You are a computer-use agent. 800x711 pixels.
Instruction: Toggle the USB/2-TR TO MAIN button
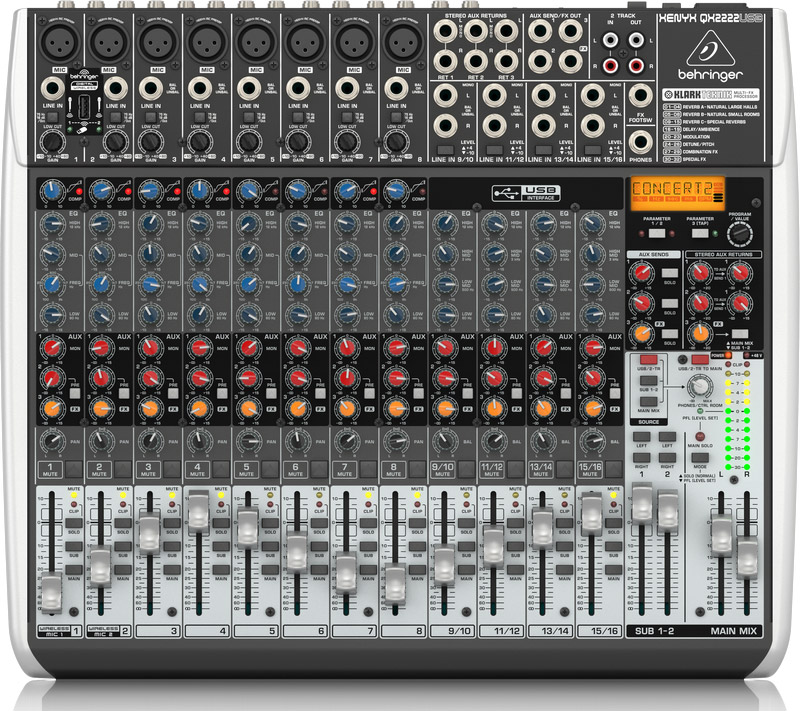click(x=700, y=360)
